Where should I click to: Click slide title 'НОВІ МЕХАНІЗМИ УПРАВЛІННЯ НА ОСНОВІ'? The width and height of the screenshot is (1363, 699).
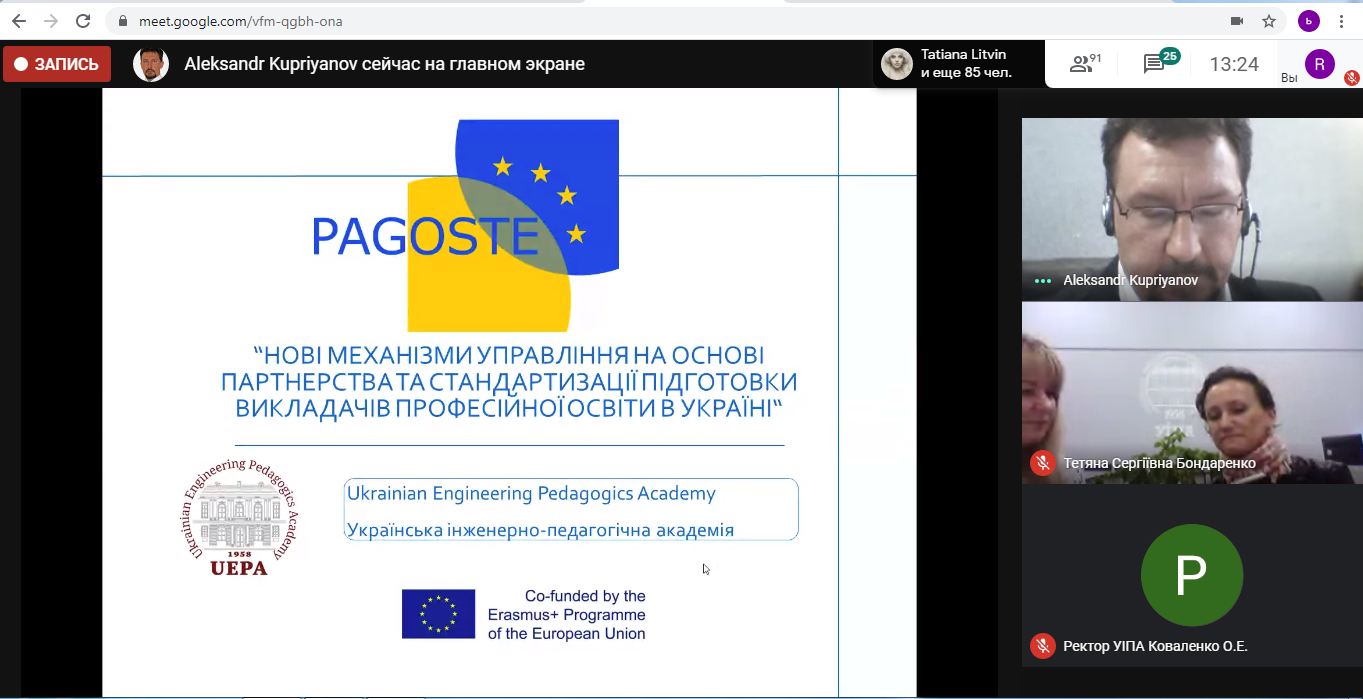click(508, 355)
